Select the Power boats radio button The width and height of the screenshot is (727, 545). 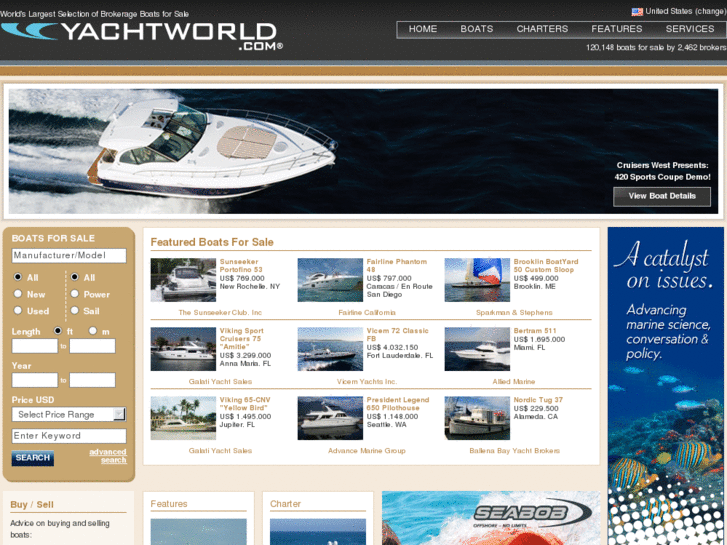75,294
